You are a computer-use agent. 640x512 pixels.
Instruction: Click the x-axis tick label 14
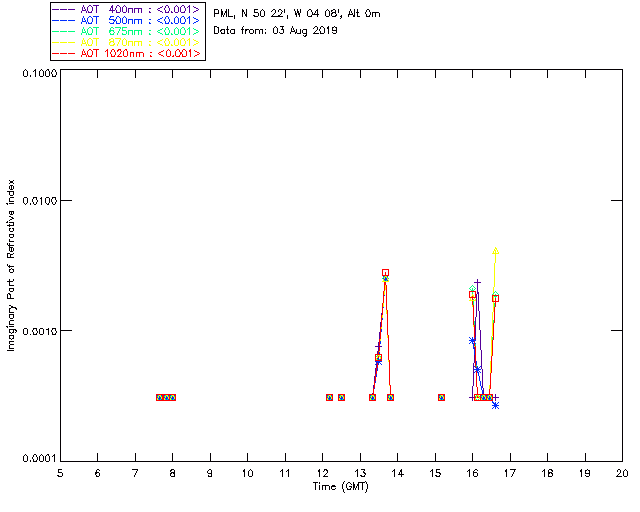(398, 473)
